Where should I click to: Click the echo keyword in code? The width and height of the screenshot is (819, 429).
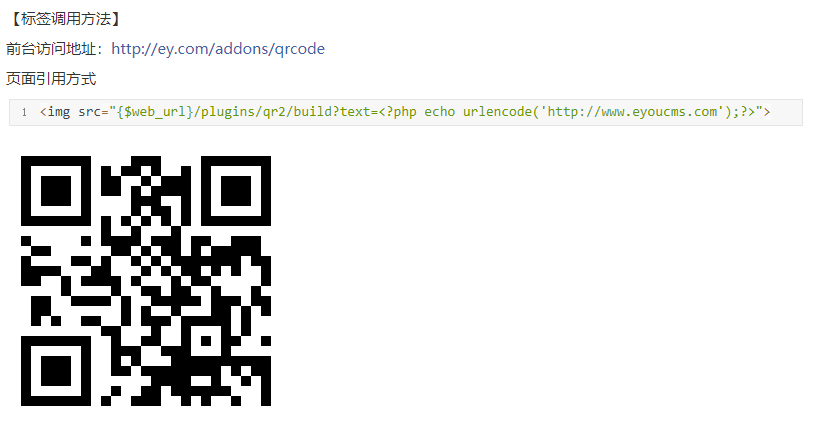(x=439, y=112)
